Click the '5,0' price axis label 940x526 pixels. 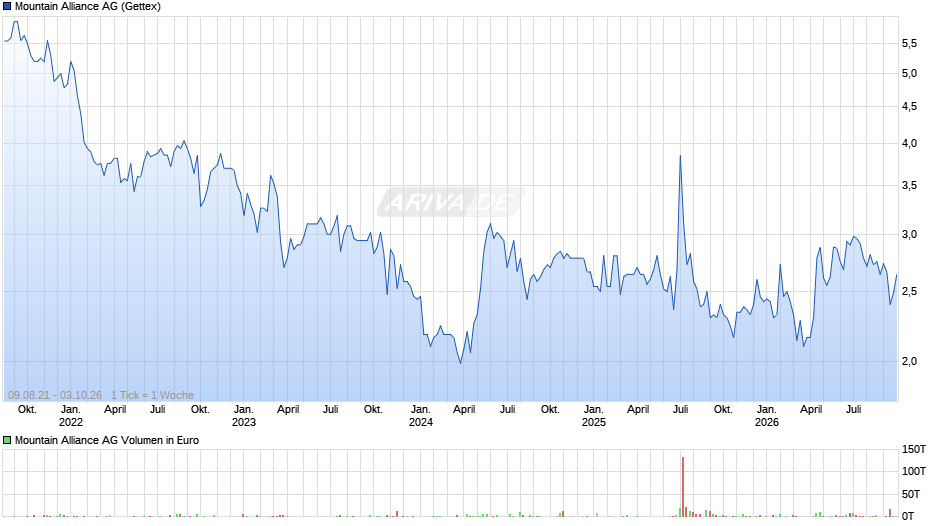point(909,73)
